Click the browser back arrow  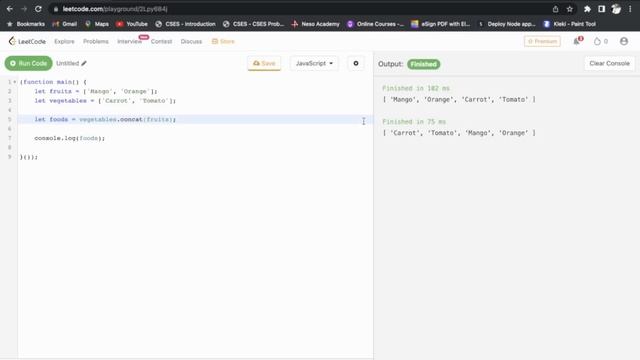pyautogui.click(x=9, y=9)
